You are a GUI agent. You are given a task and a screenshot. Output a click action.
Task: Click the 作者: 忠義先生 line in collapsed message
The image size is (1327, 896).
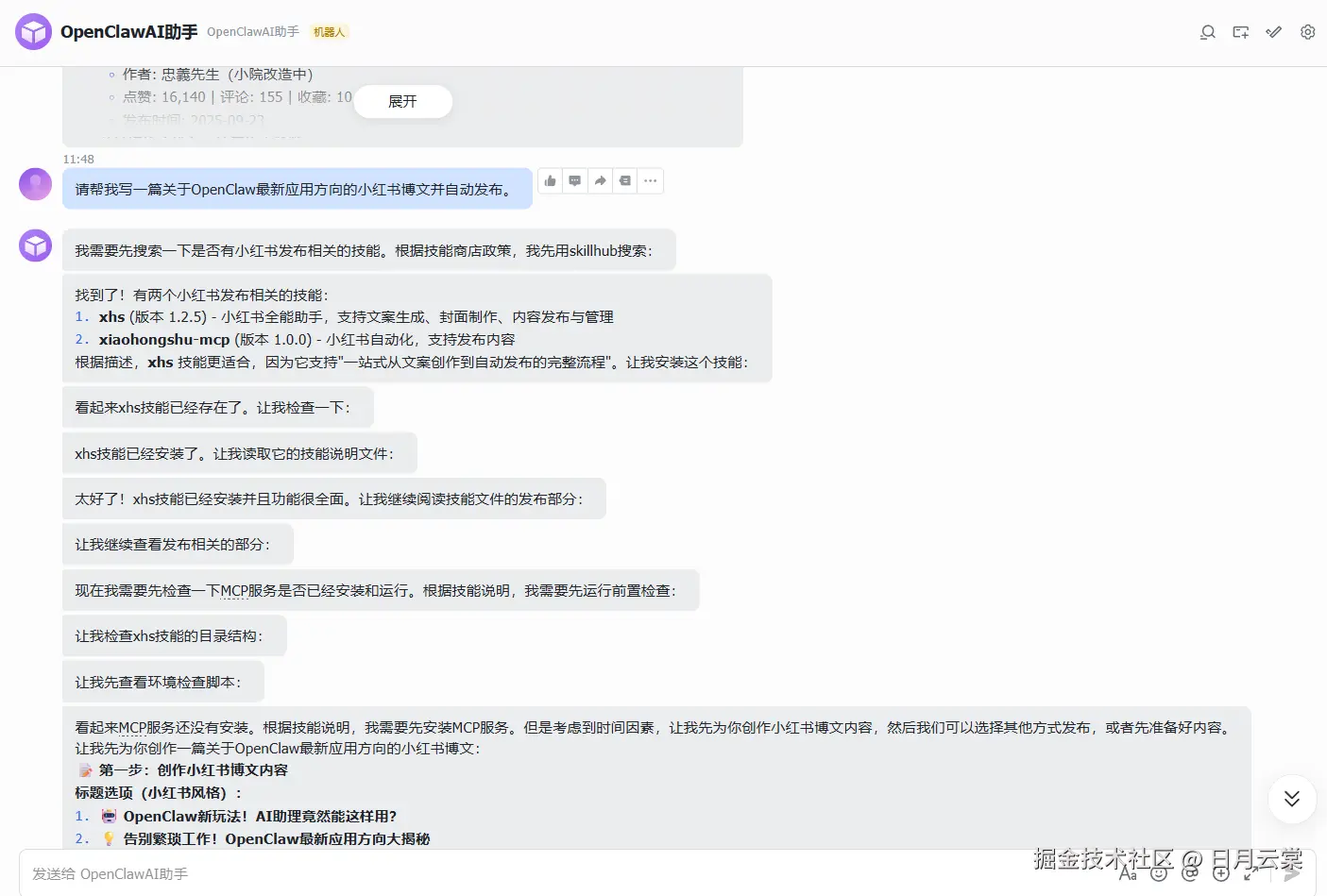[218, 74]
